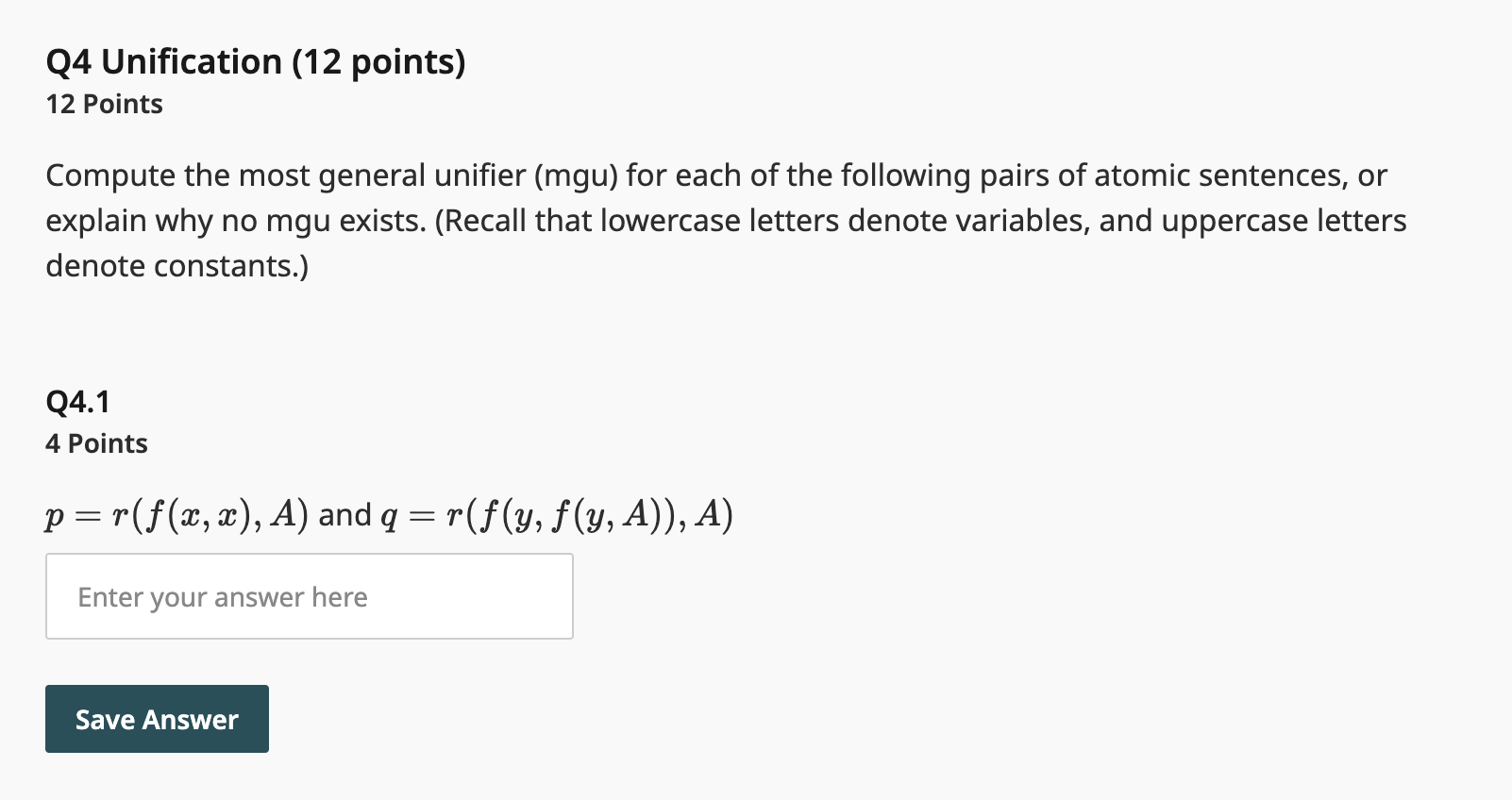Screen dimensions: 1512x800
Task: Click the Save Answer button to submit Q4.1
Action: click(156, 719)
